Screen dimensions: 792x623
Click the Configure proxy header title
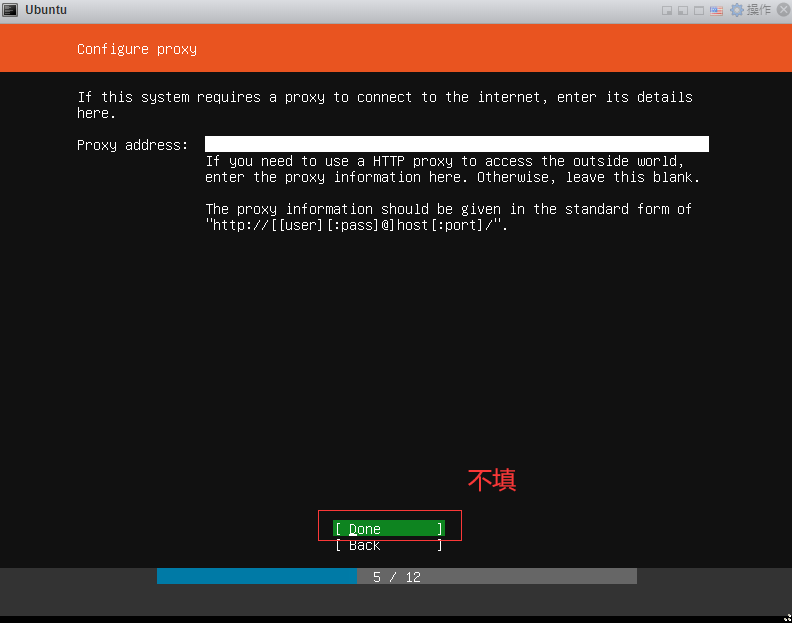(137, 49)
